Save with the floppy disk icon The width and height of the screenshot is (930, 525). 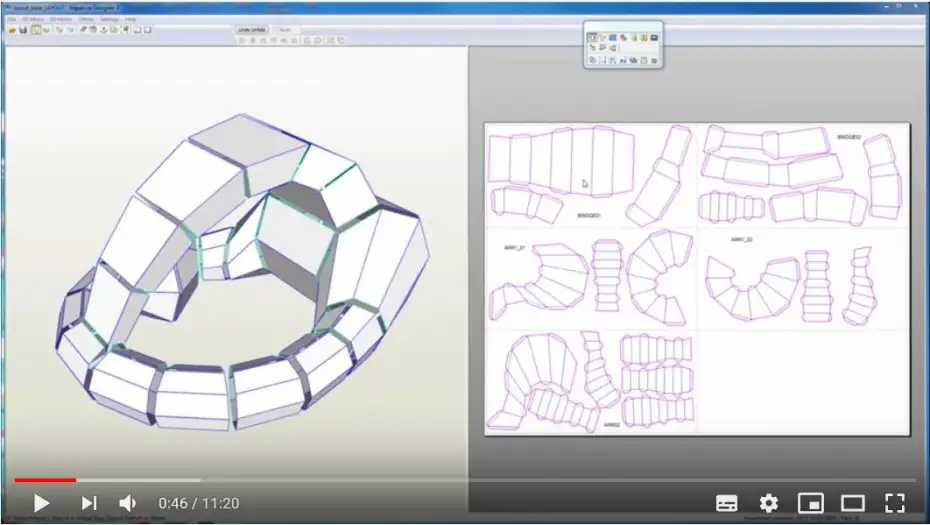coord(23,30)
